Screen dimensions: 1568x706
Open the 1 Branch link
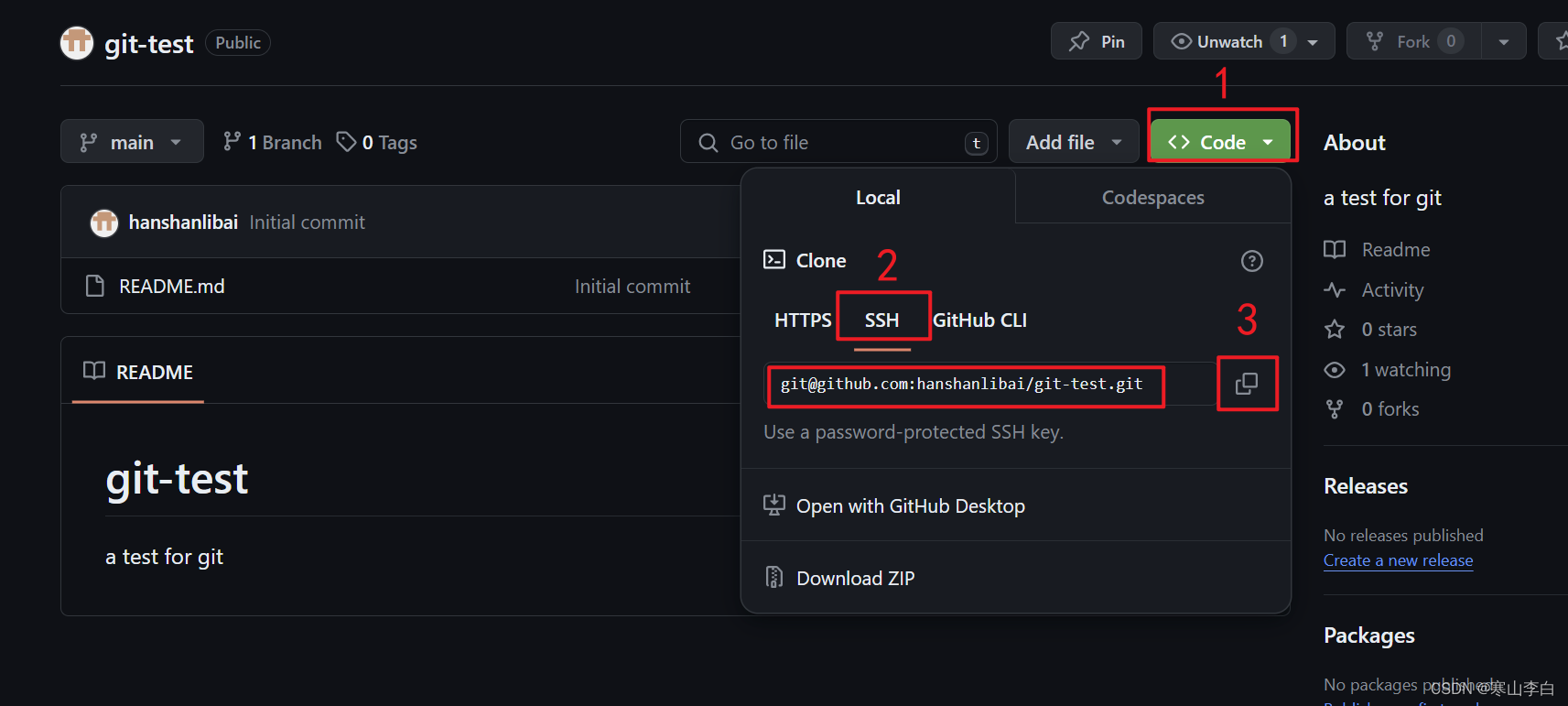pos(273,142)
